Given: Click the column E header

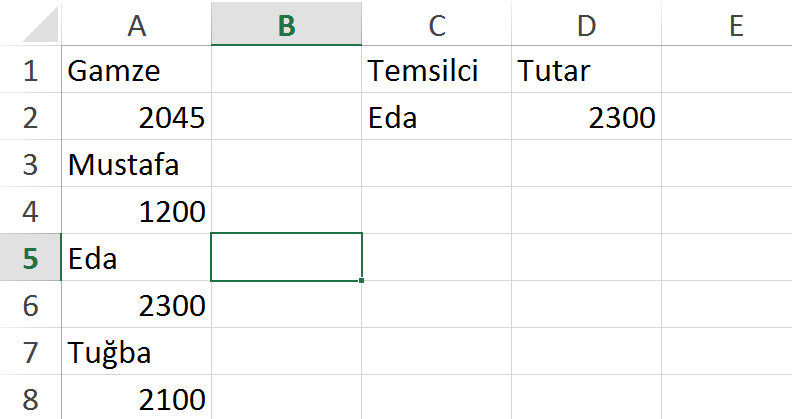Looking at the screenshot, I should coord(736,25).
